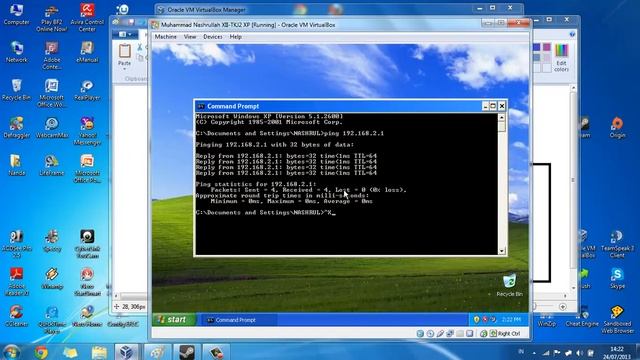Screen dimensions: 640x360
Task: Click the Windows taskbar clock
Action: pos(617,353)
